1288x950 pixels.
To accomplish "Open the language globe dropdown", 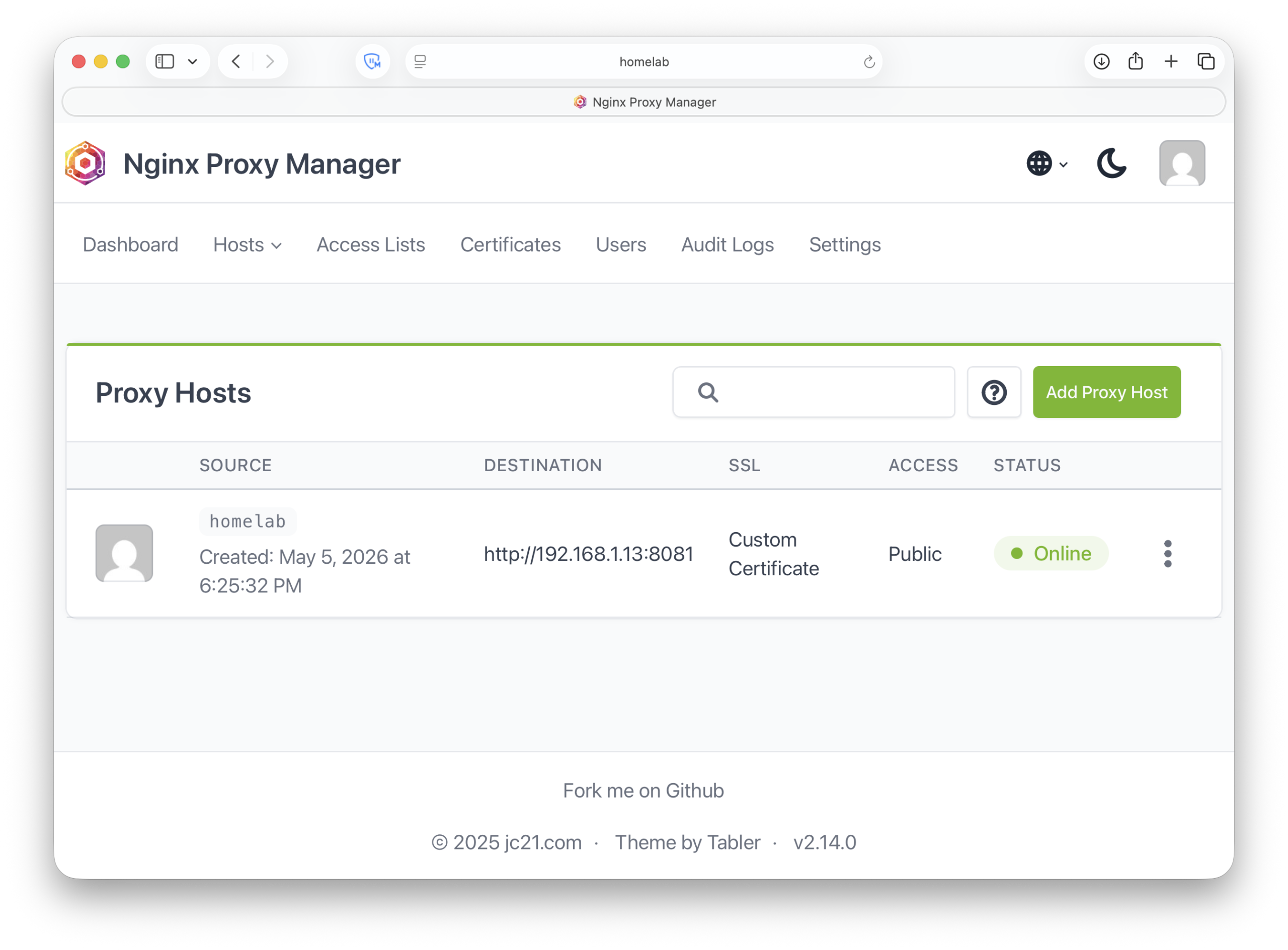I will (1047, 164).
